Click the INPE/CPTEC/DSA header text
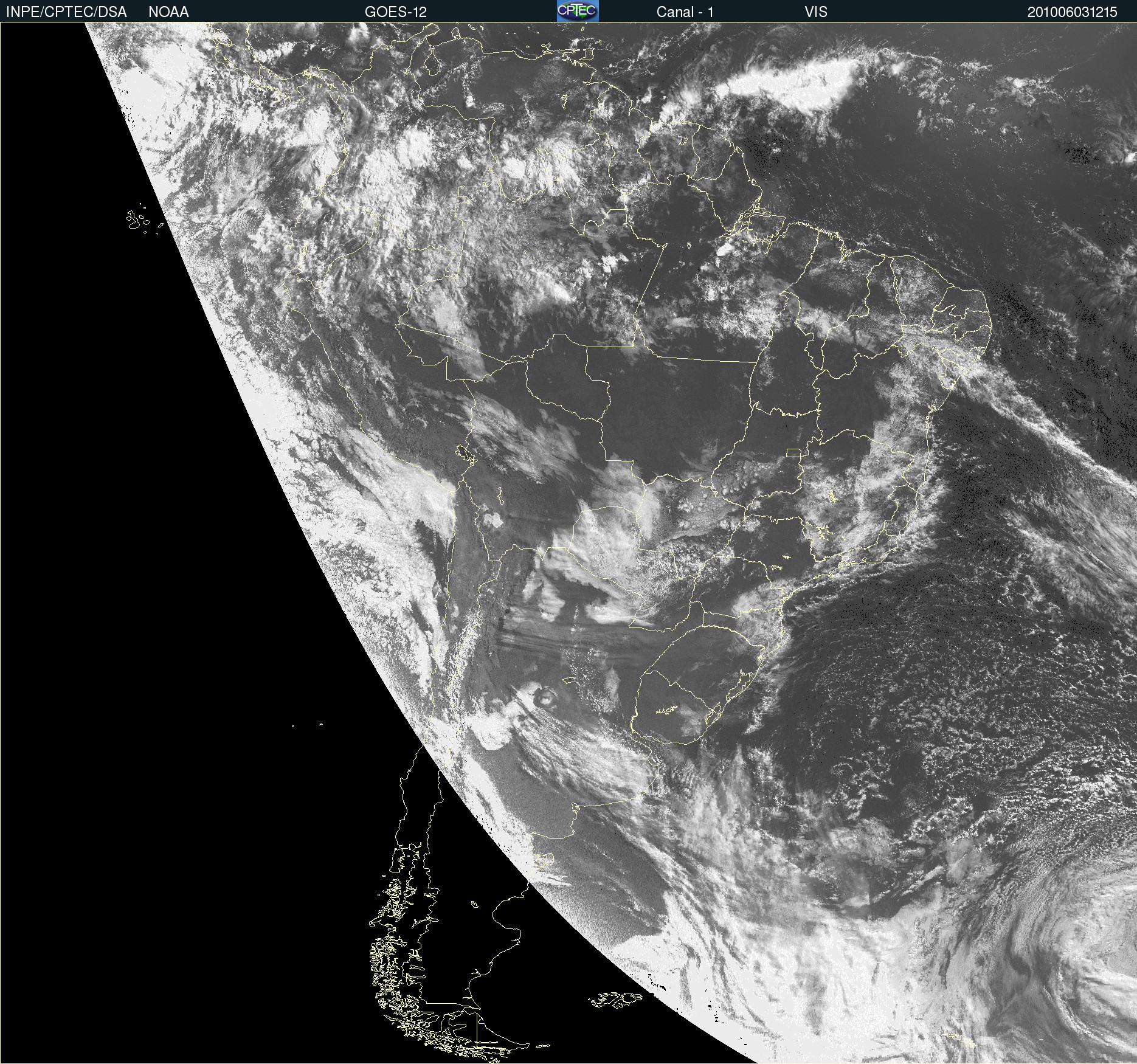The width and height of the screenshot is (1137, 1064). (x=66, y=12)
